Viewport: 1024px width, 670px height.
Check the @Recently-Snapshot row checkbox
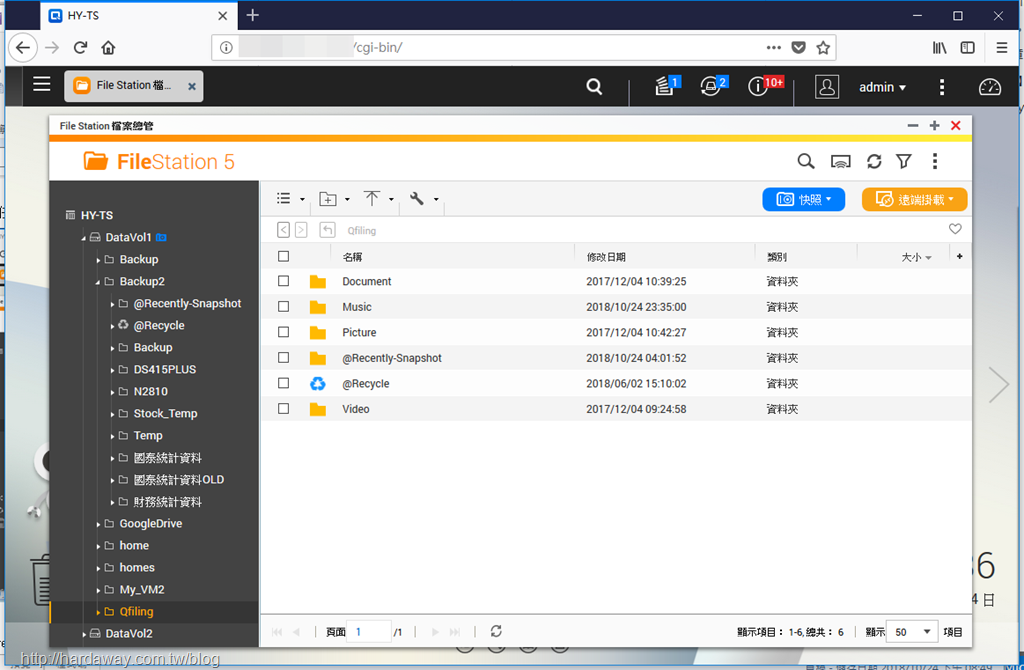283,357
